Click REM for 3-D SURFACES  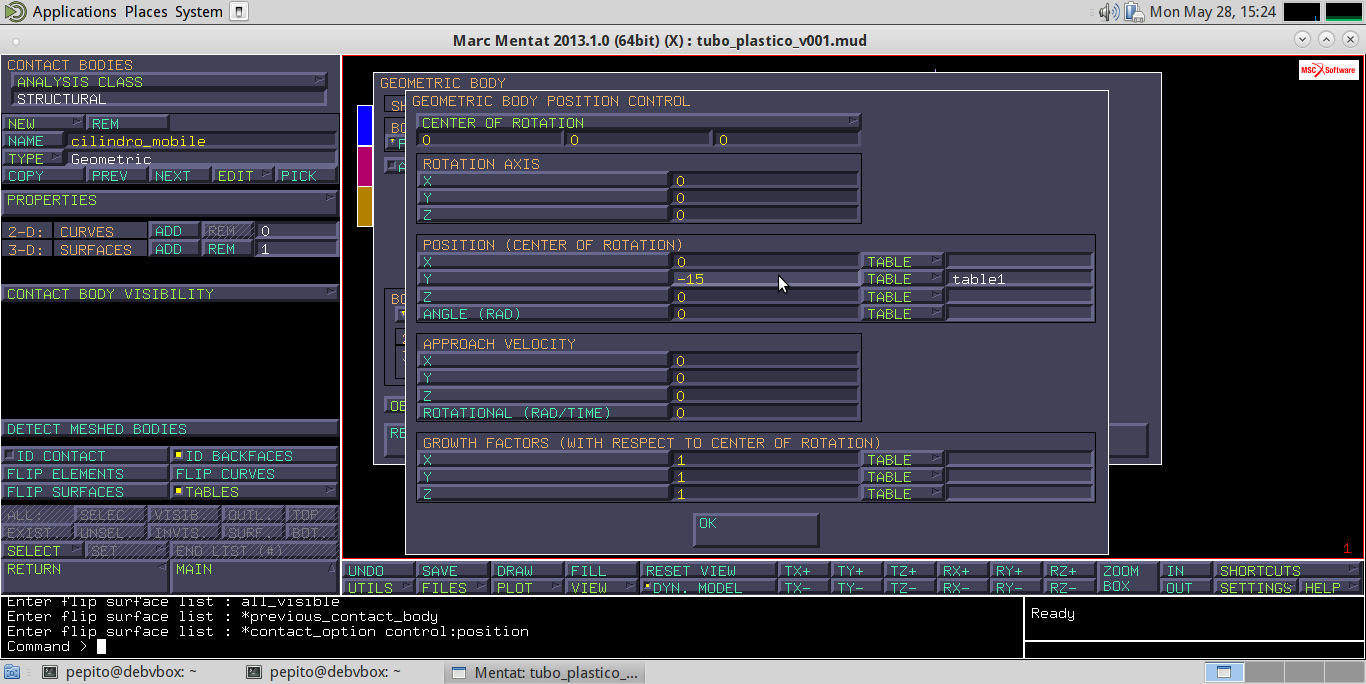[228, 249]
